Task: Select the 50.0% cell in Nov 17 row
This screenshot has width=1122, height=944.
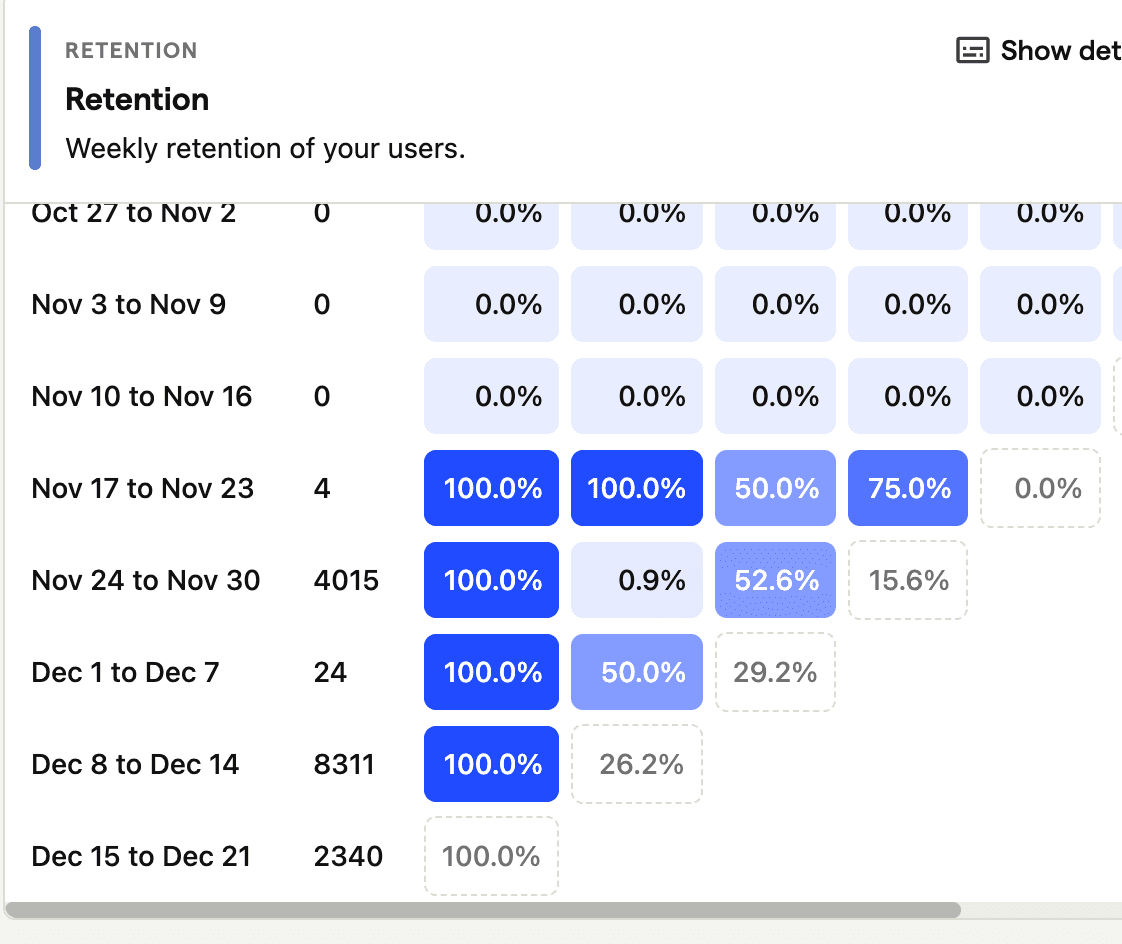Action: click(x=775, y=488)
